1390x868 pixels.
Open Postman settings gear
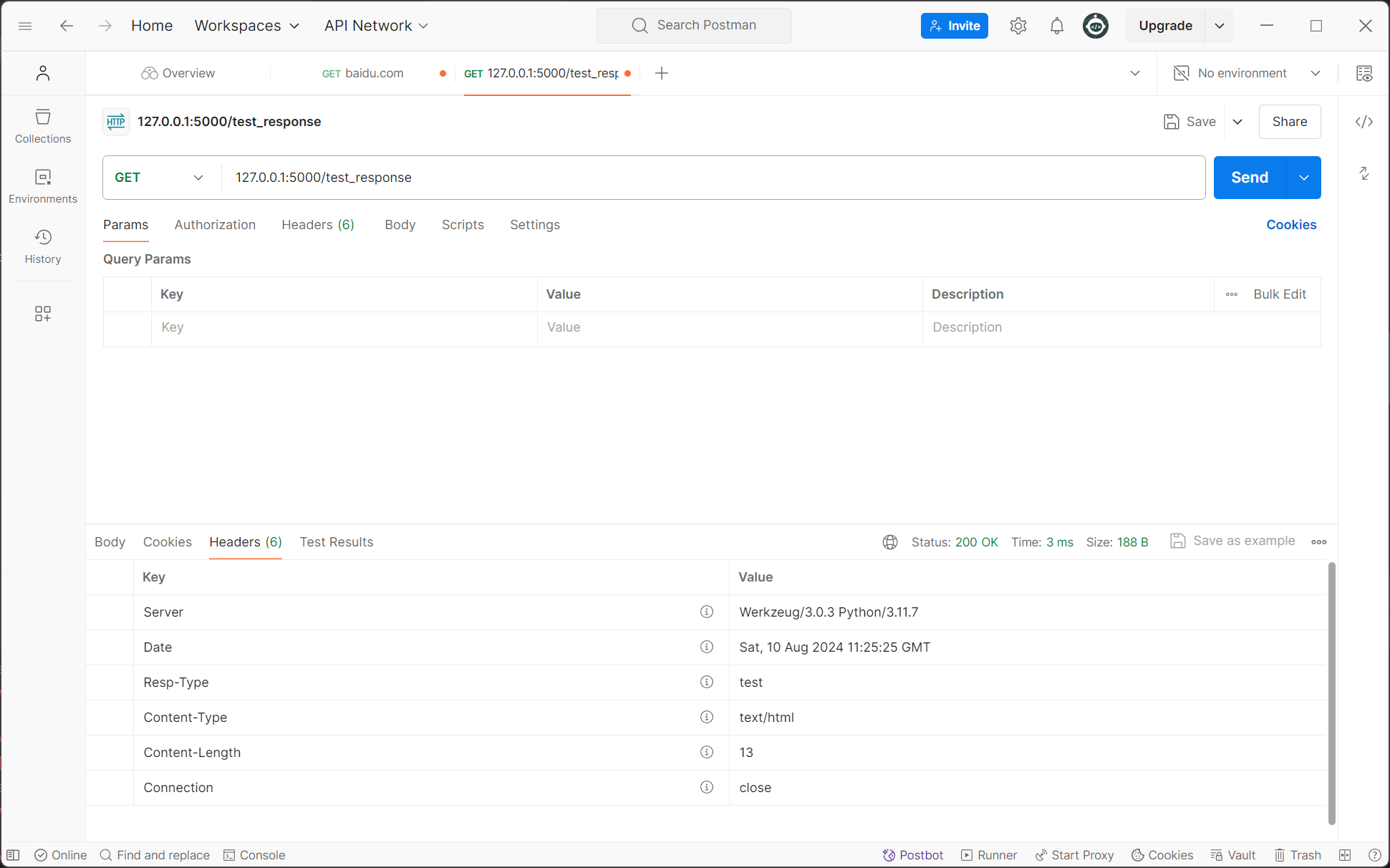click(1018, 26)
